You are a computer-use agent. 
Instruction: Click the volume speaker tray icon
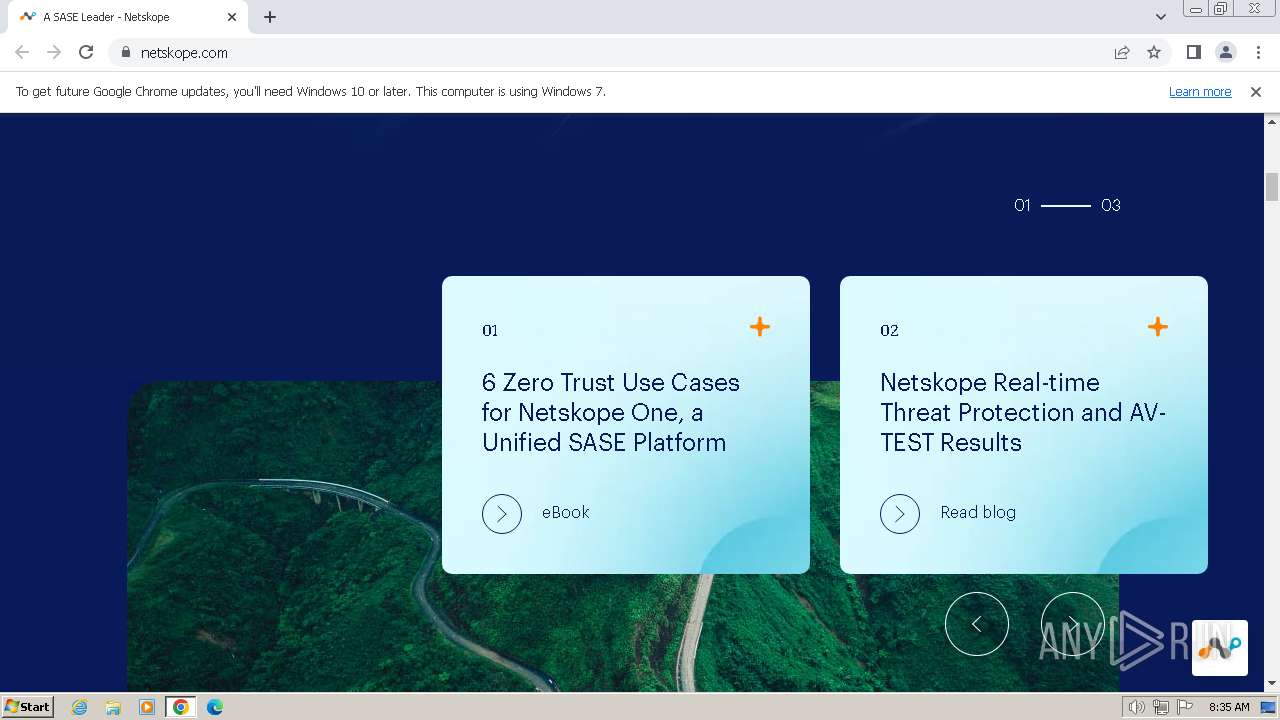1137,707
